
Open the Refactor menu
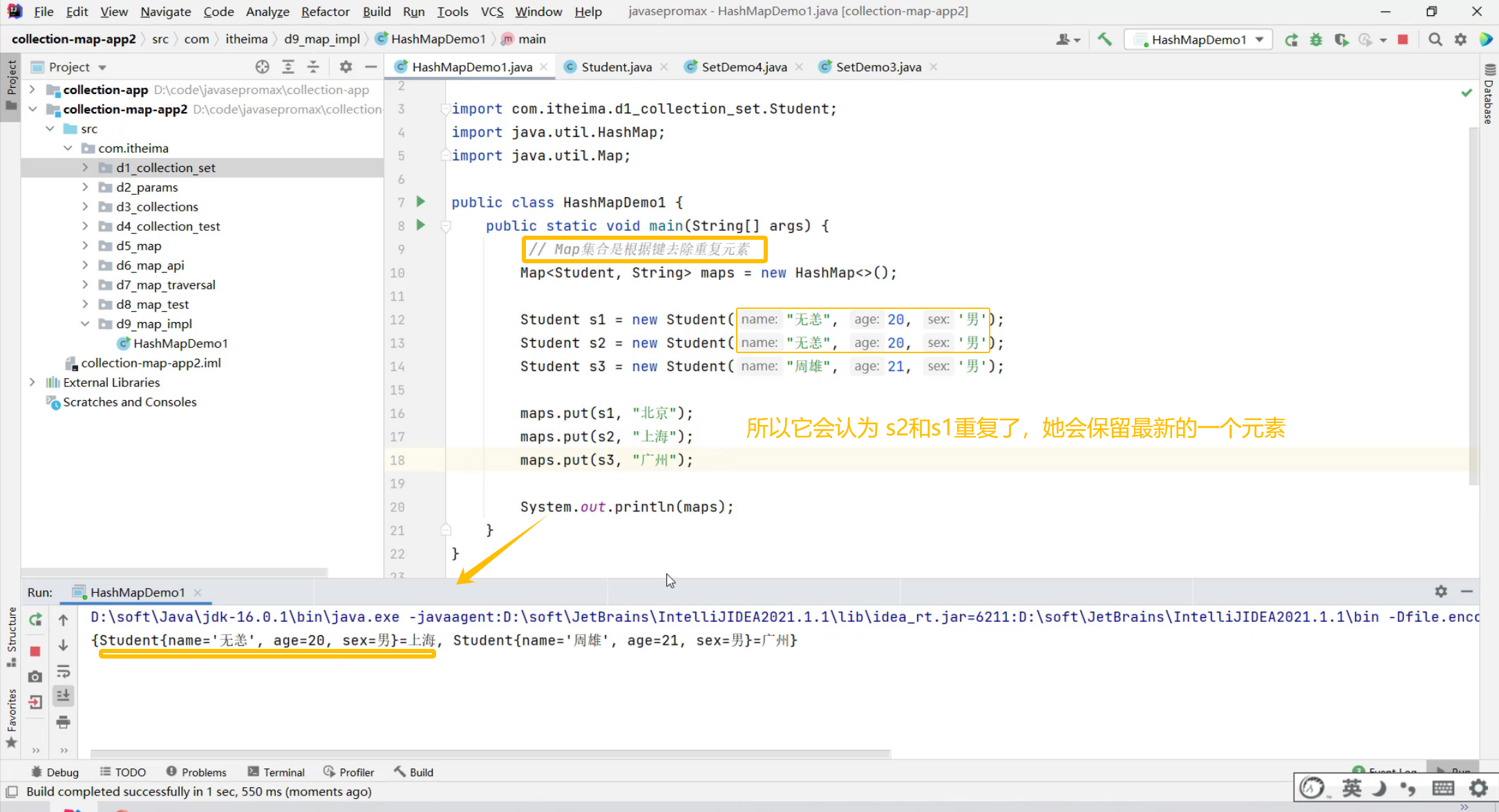pyautogui.click(x=325, y=11)
